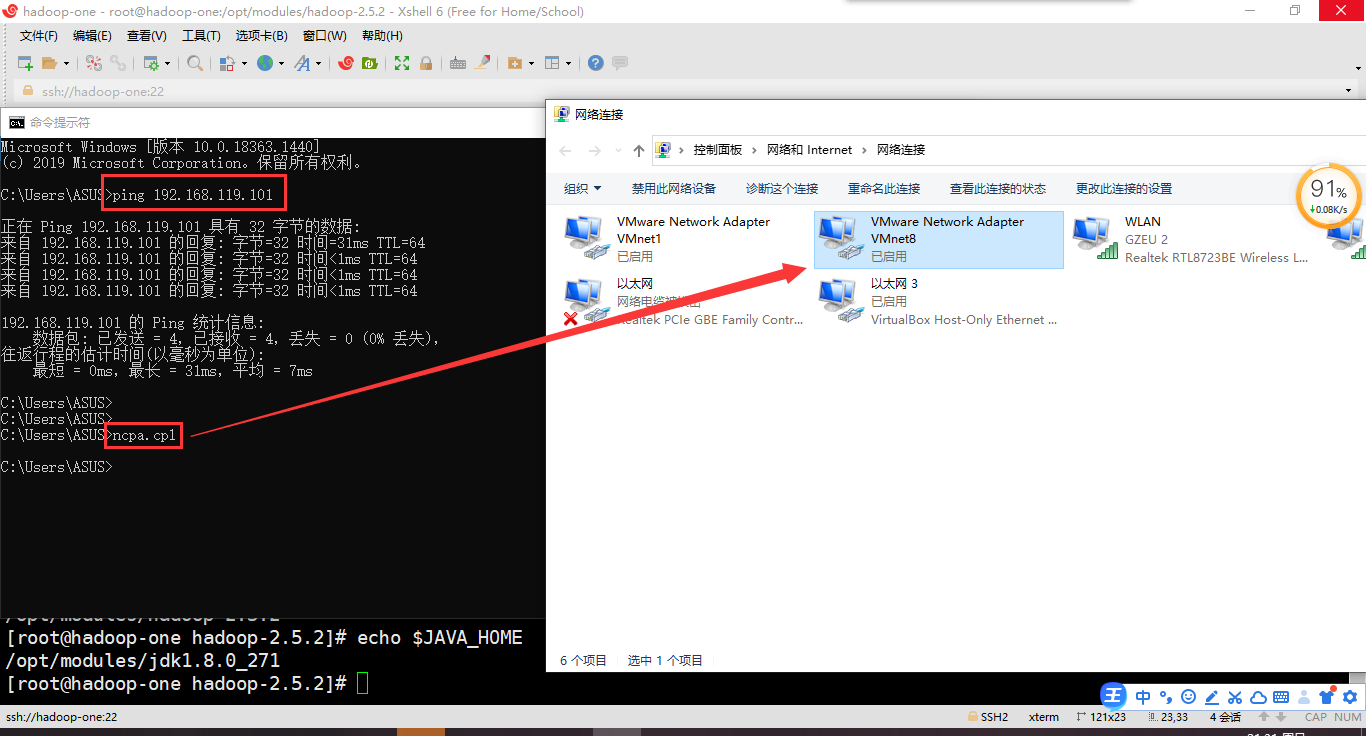1366x736 pixels.
Task: Click the Lock screen padlock icon
Action: pyautogui.click(x=426, y=63)
